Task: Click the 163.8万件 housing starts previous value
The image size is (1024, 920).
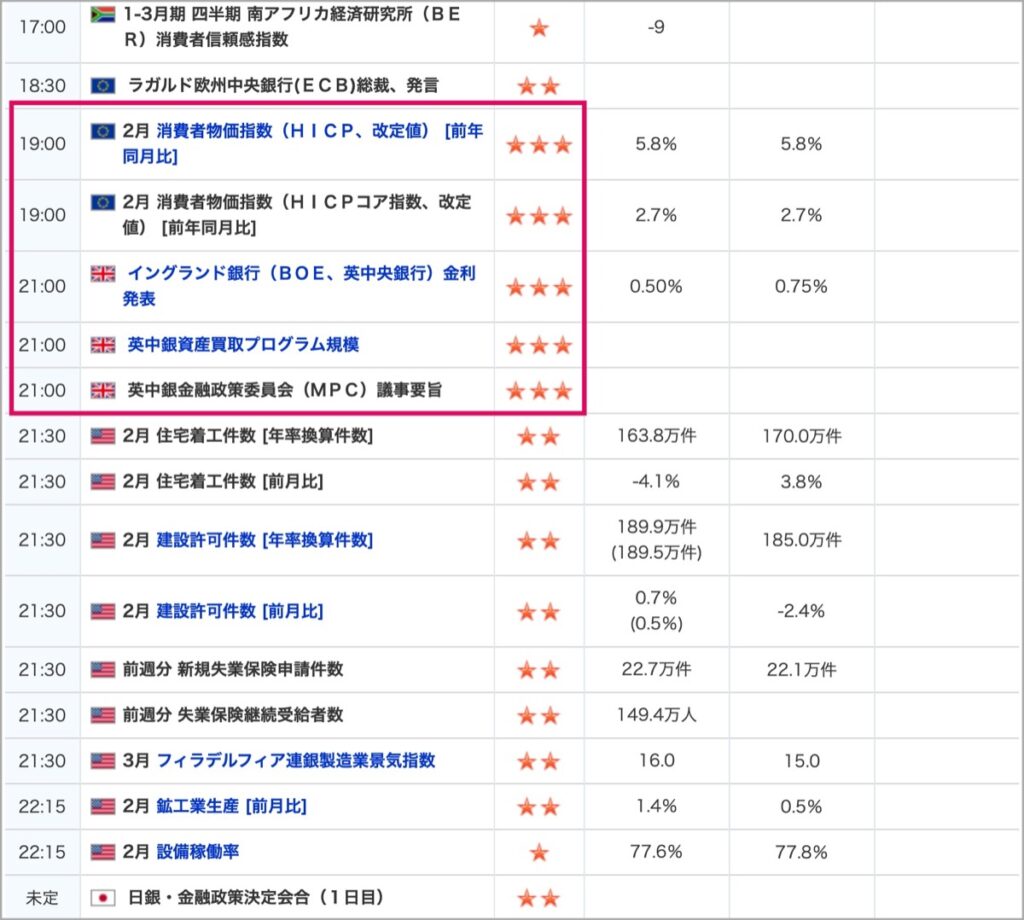Action: (x=656, y=436)
